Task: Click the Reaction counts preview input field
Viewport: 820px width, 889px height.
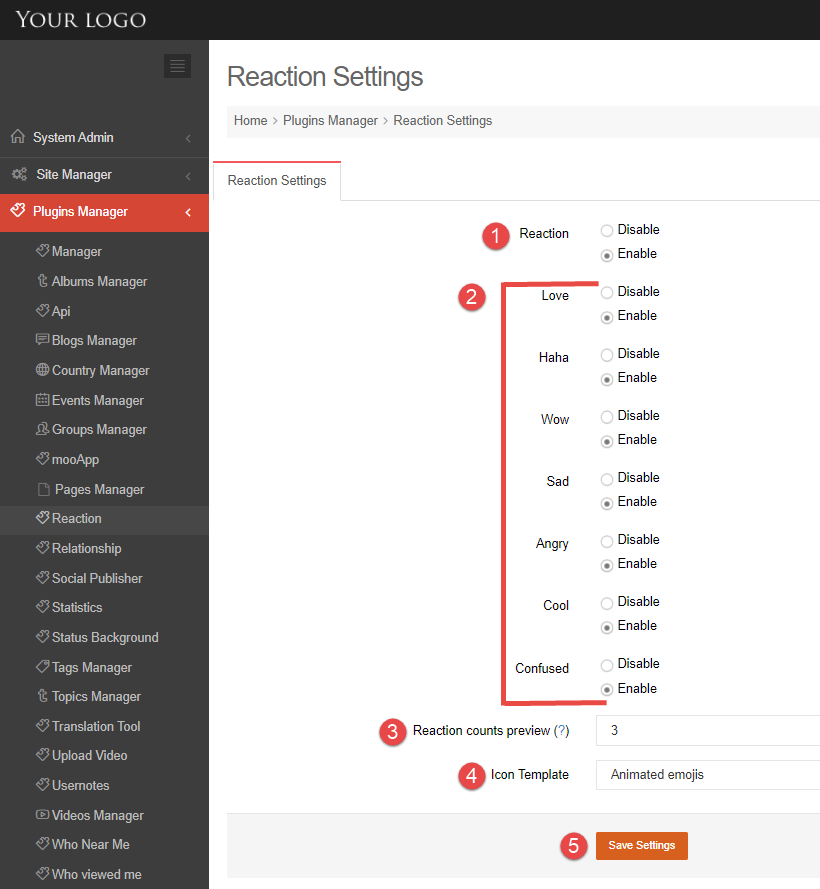Action: [708, 730]
